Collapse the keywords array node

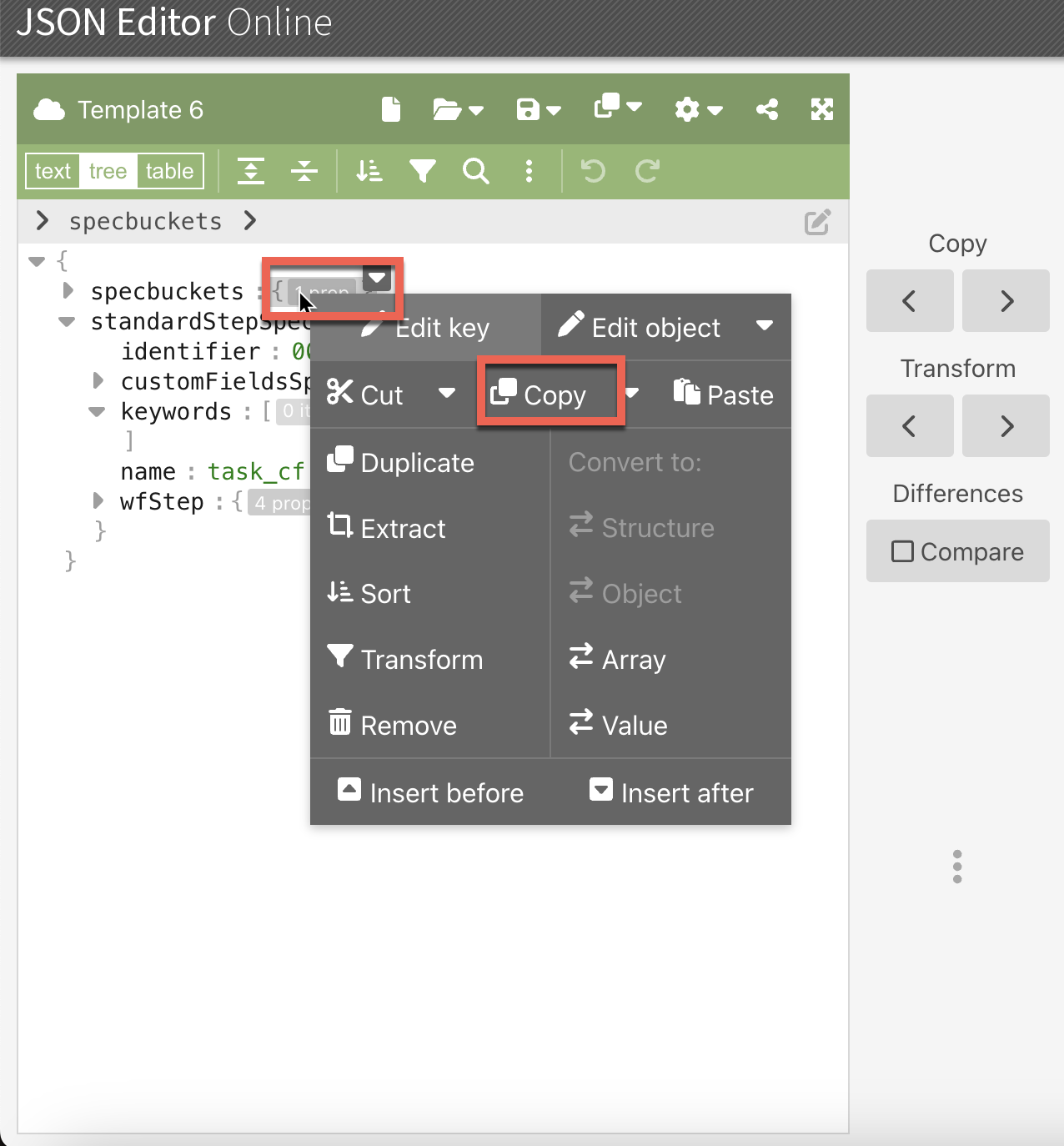[98, 411]
